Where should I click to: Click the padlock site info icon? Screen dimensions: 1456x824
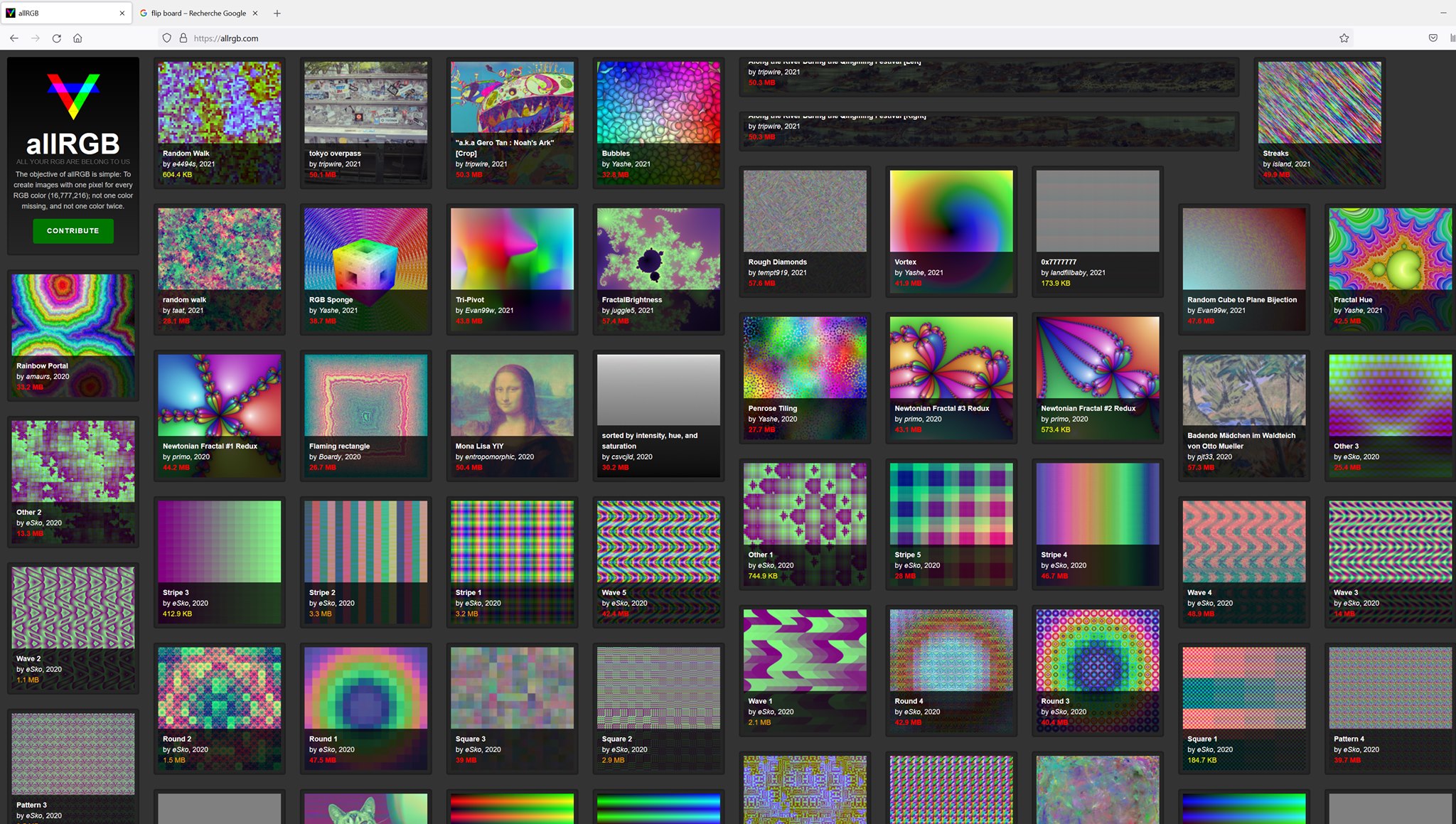pyautogui.click(x=183, y=38)
